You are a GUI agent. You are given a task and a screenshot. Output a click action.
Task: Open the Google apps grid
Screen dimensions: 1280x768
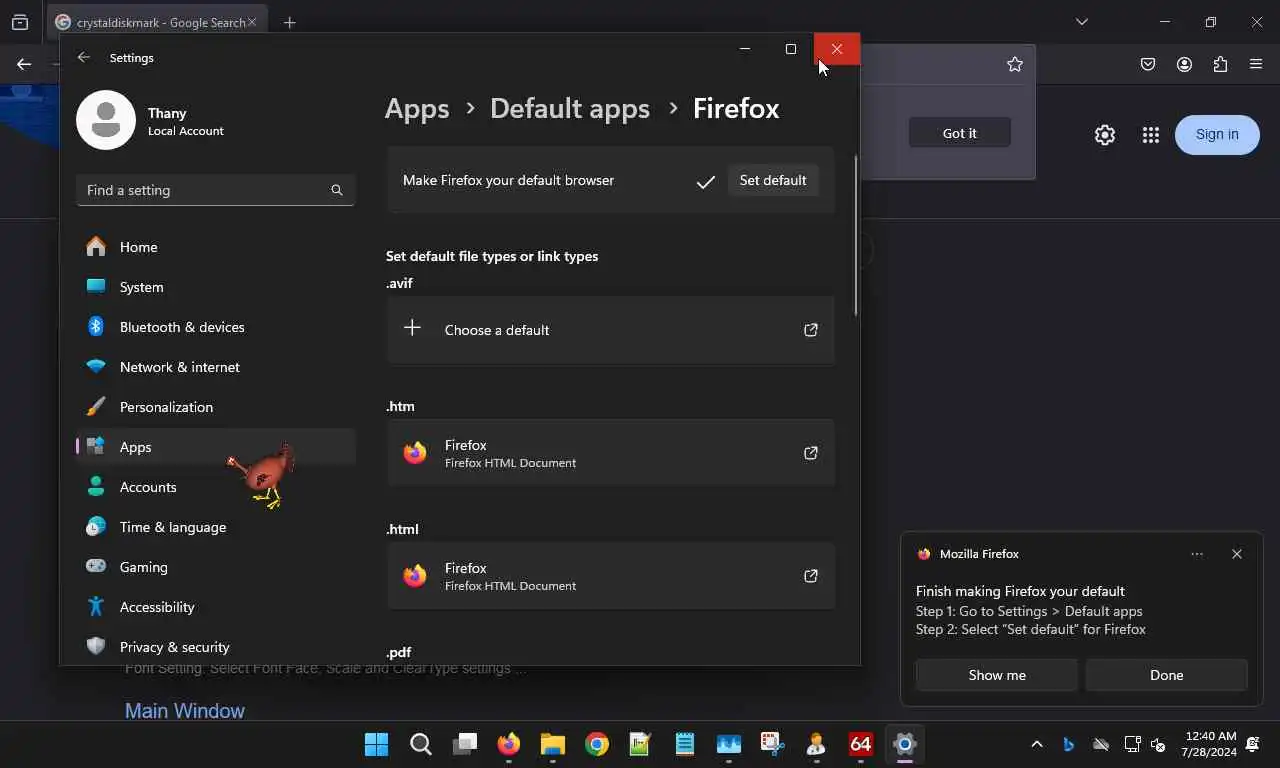click(1150, 135)
